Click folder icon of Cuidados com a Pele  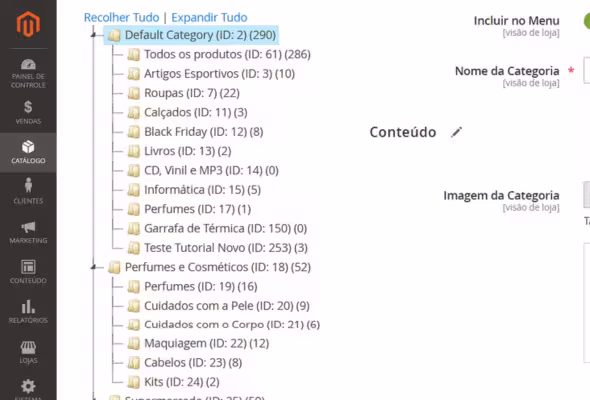[x=134, y=306]
